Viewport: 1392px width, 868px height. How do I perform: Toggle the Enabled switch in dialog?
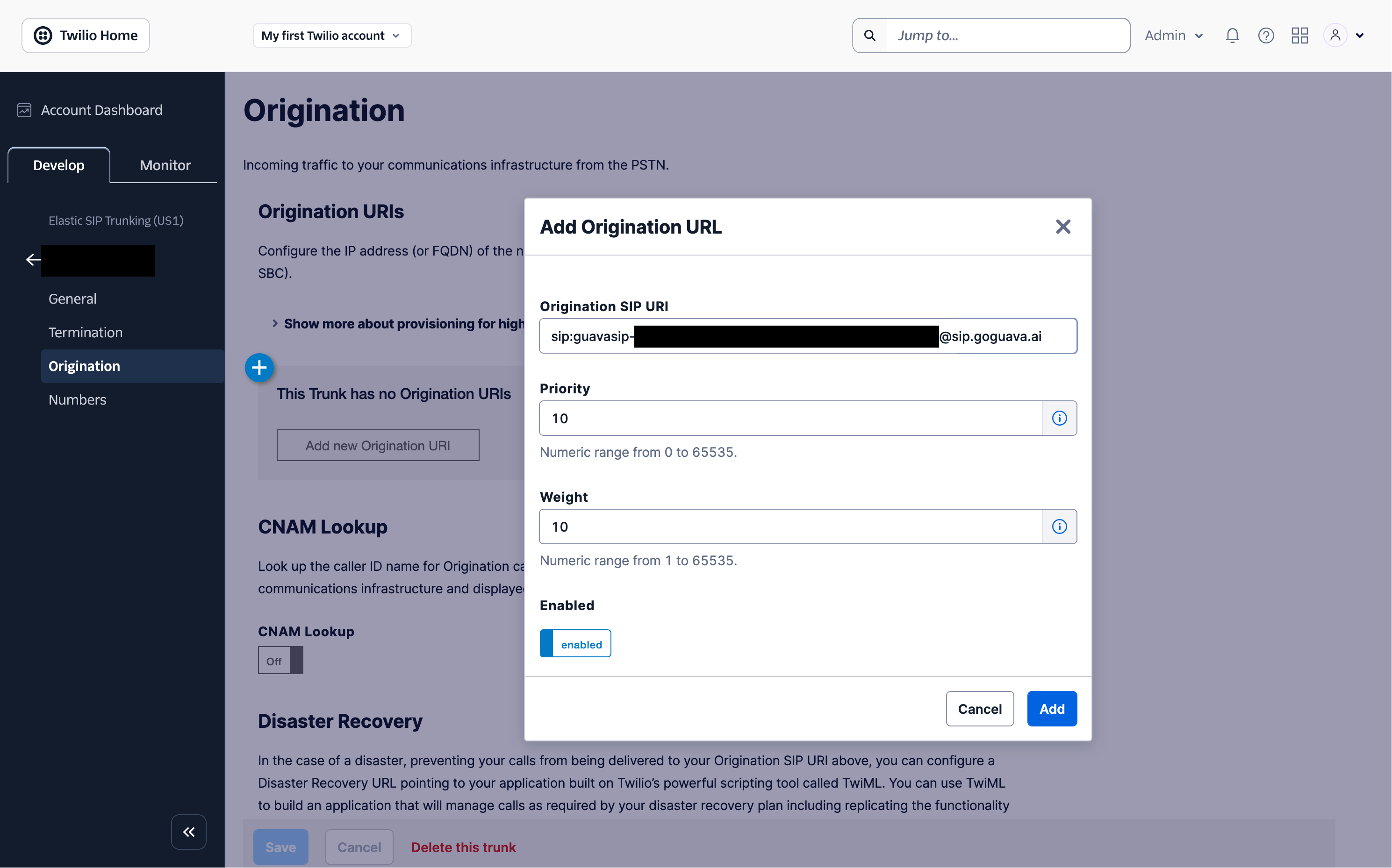575,644
